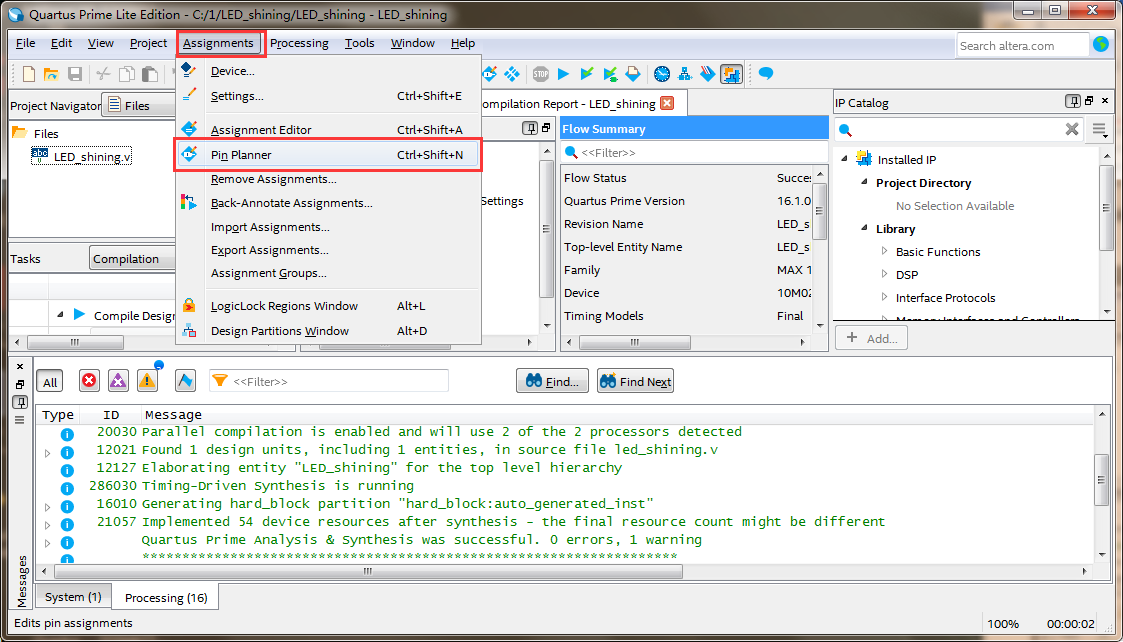
Task: Expand the Interface Protocols category
Action: (885, 297)
